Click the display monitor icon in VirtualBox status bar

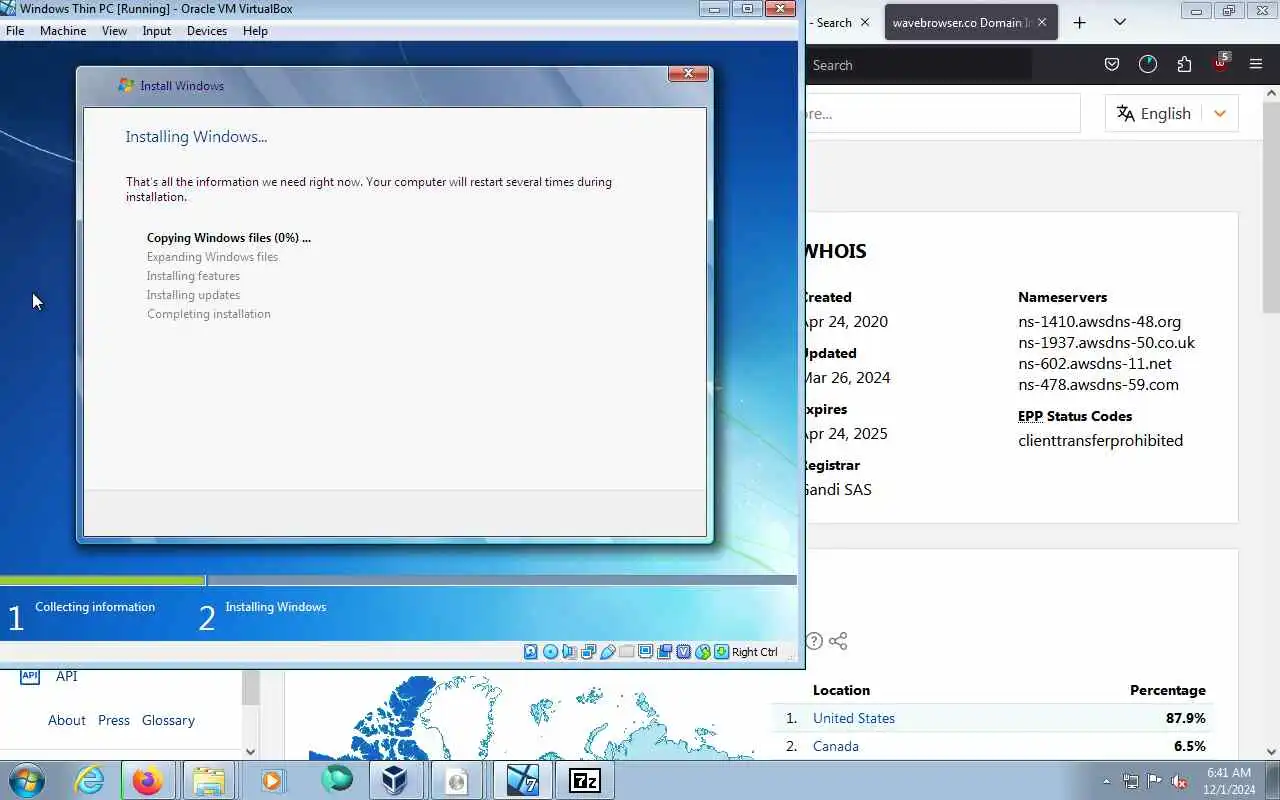point(645,651)
